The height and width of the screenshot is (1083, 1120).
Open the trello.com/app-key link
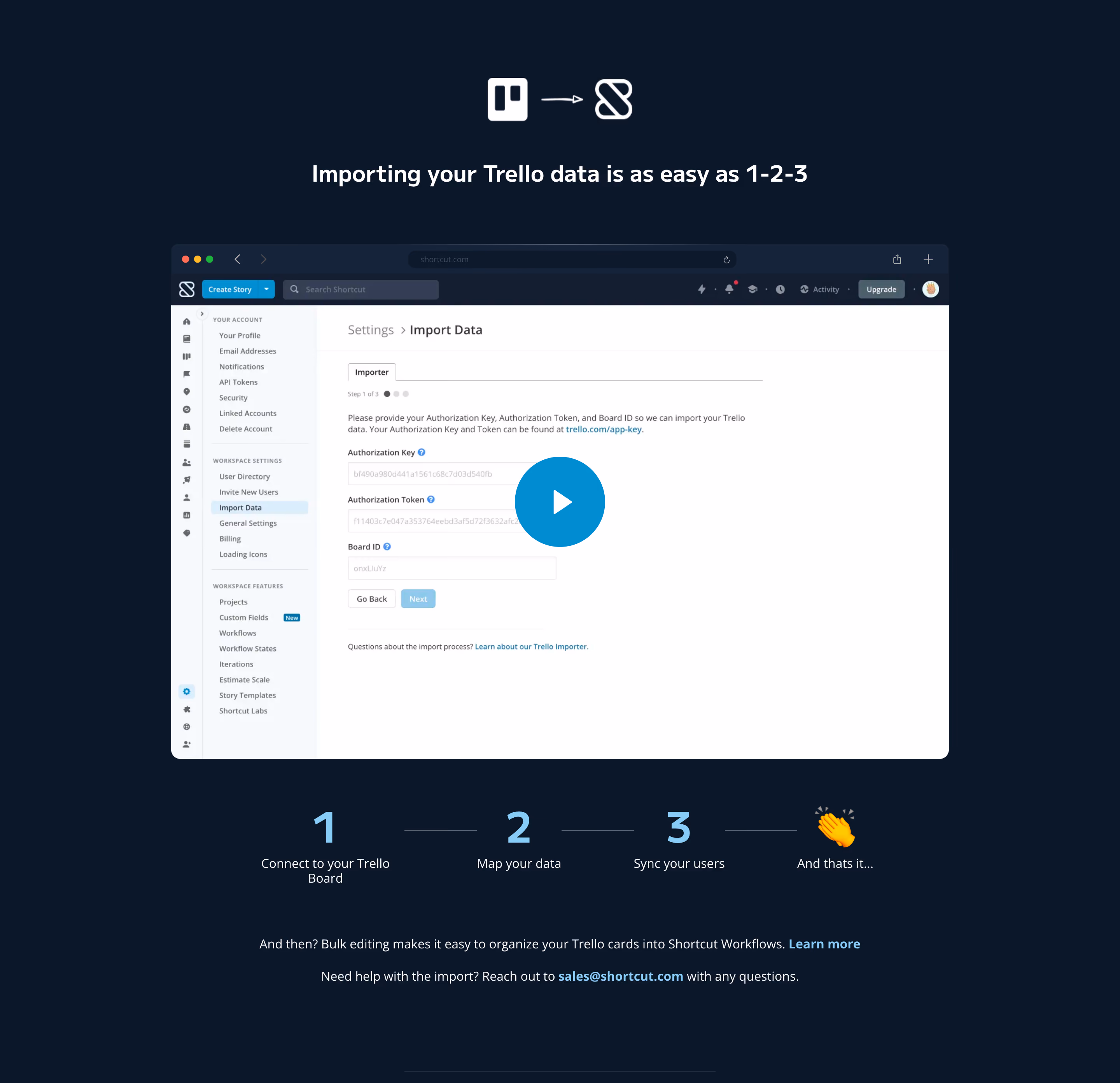(604, 429)
